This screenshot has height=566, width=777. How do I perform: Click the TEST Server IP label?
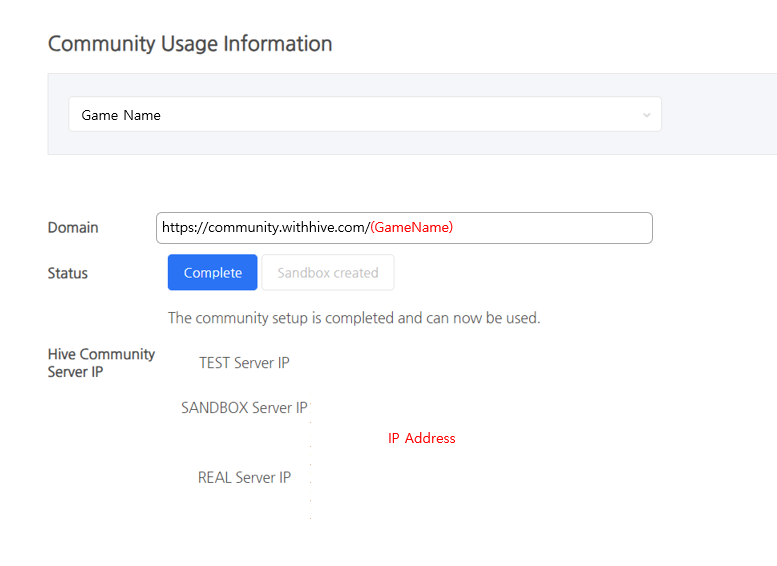pos(244,363)
